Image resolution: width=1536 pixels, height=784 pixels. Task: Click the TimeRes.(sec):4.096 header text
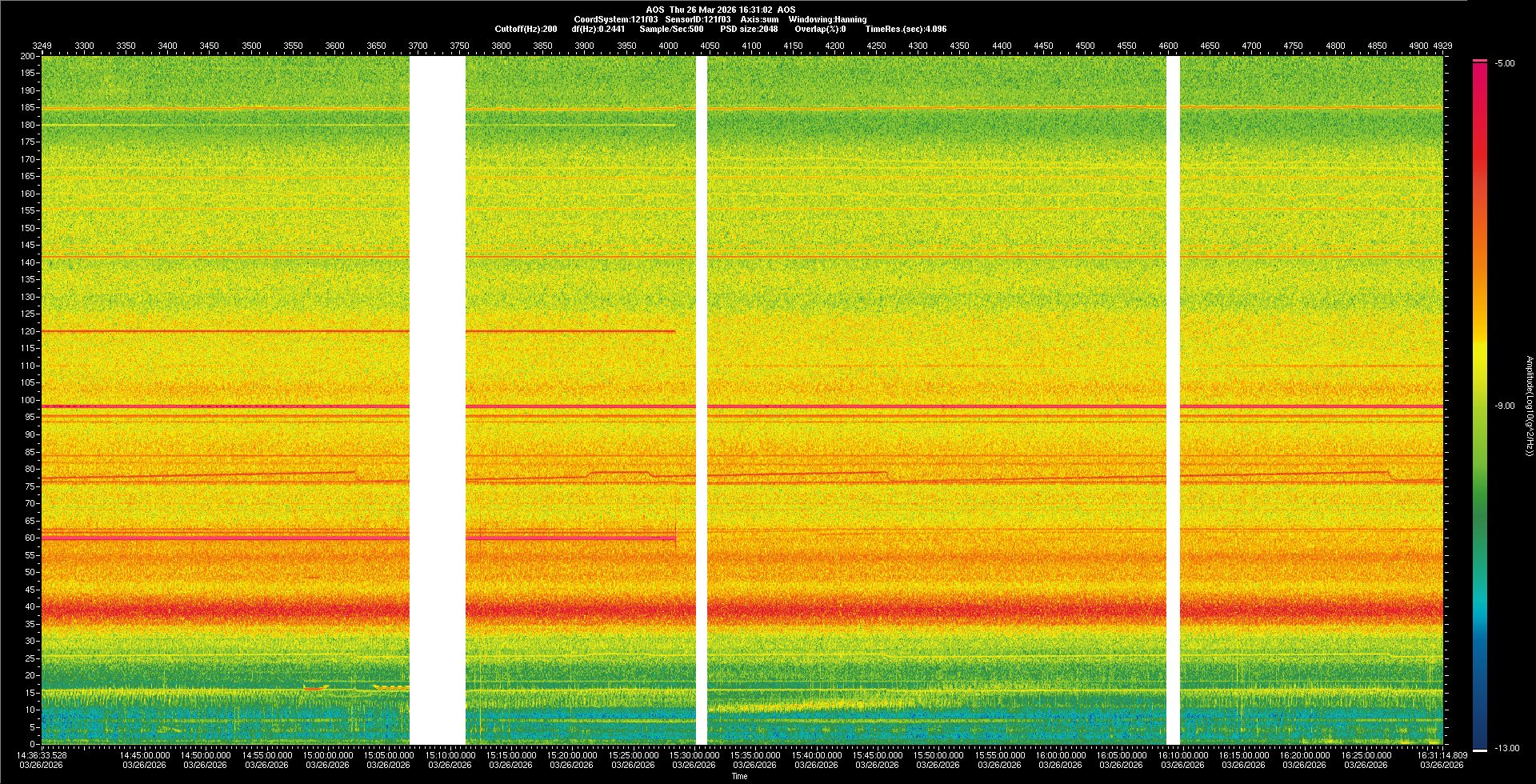click(x=906, y=29)
